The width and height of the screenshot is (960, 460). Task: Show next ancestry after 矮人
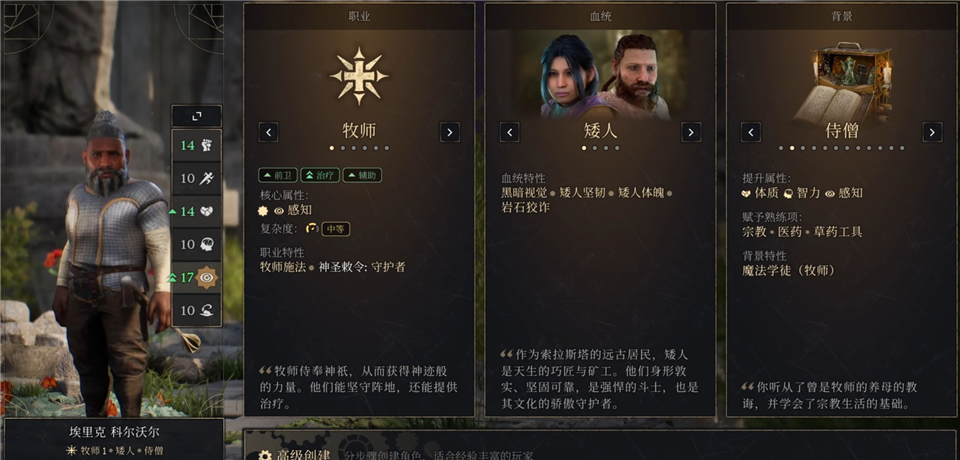[691, 132]
